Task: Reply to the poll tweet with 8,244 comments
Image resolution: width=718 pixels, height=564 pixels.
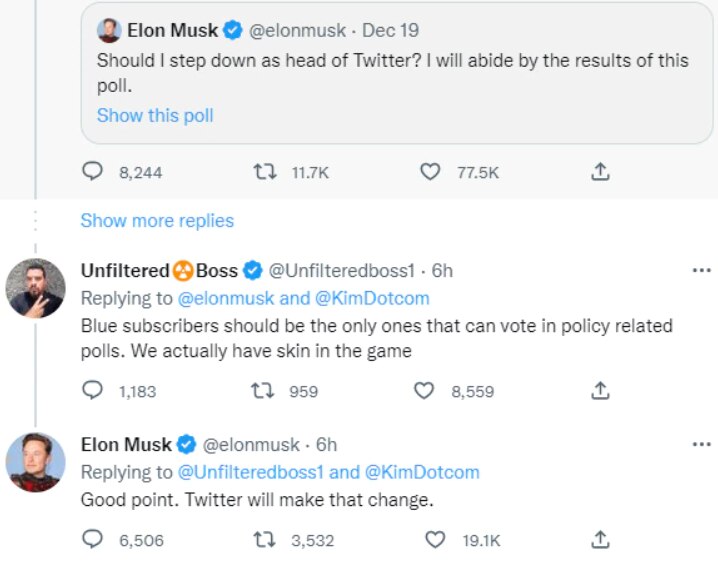Action: pos(93,172)
